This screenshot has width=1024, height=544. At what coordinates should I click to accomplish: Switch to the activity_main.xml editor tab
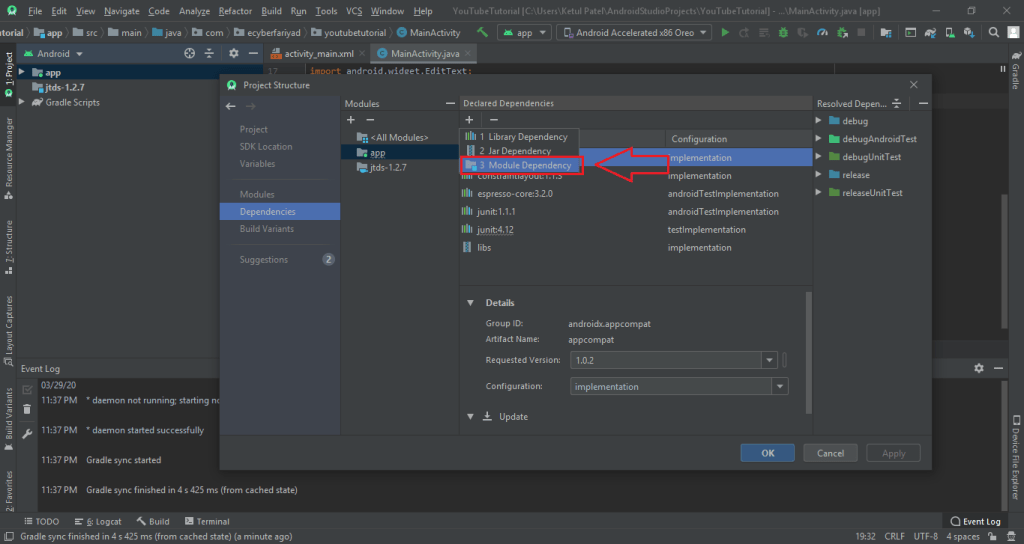pyautogui.click(x=318, y=53)
